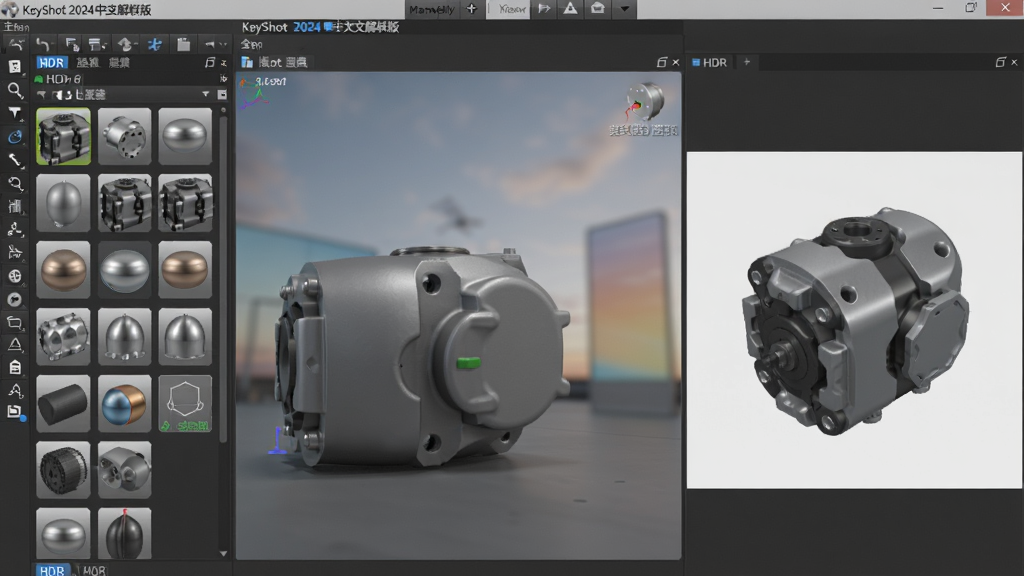The image size is (1024, 576).
Task: Expand the small arrow at right of HDR item row
Action: (x=224, y=79)
